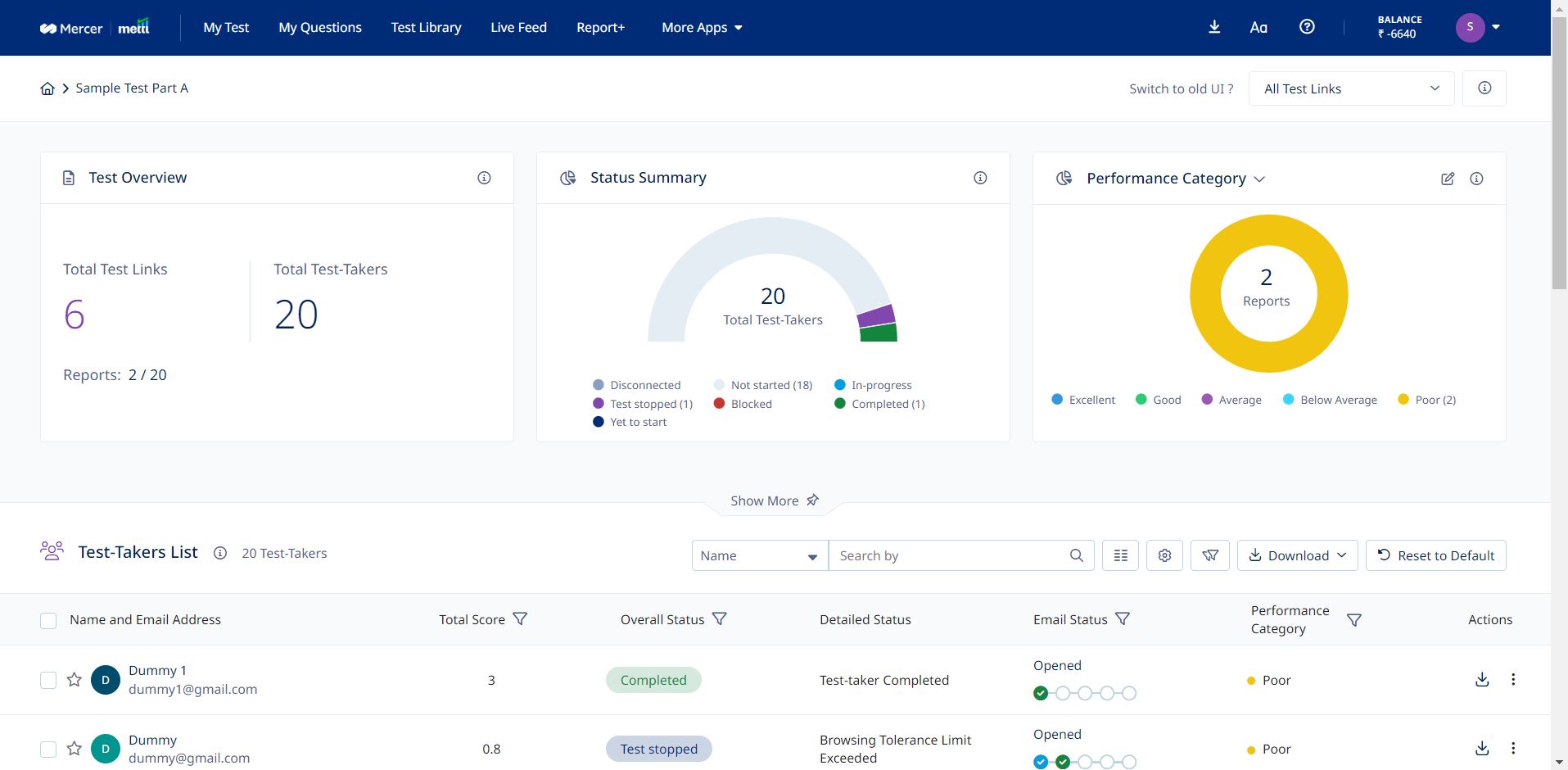Edit the Performance Category card
Viewport: 1568px width, 770px height.
point(1448,179)
